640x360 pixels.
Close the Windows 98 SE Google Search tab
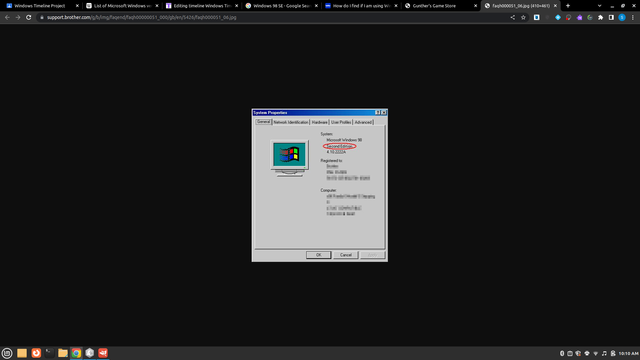[316, 6]
